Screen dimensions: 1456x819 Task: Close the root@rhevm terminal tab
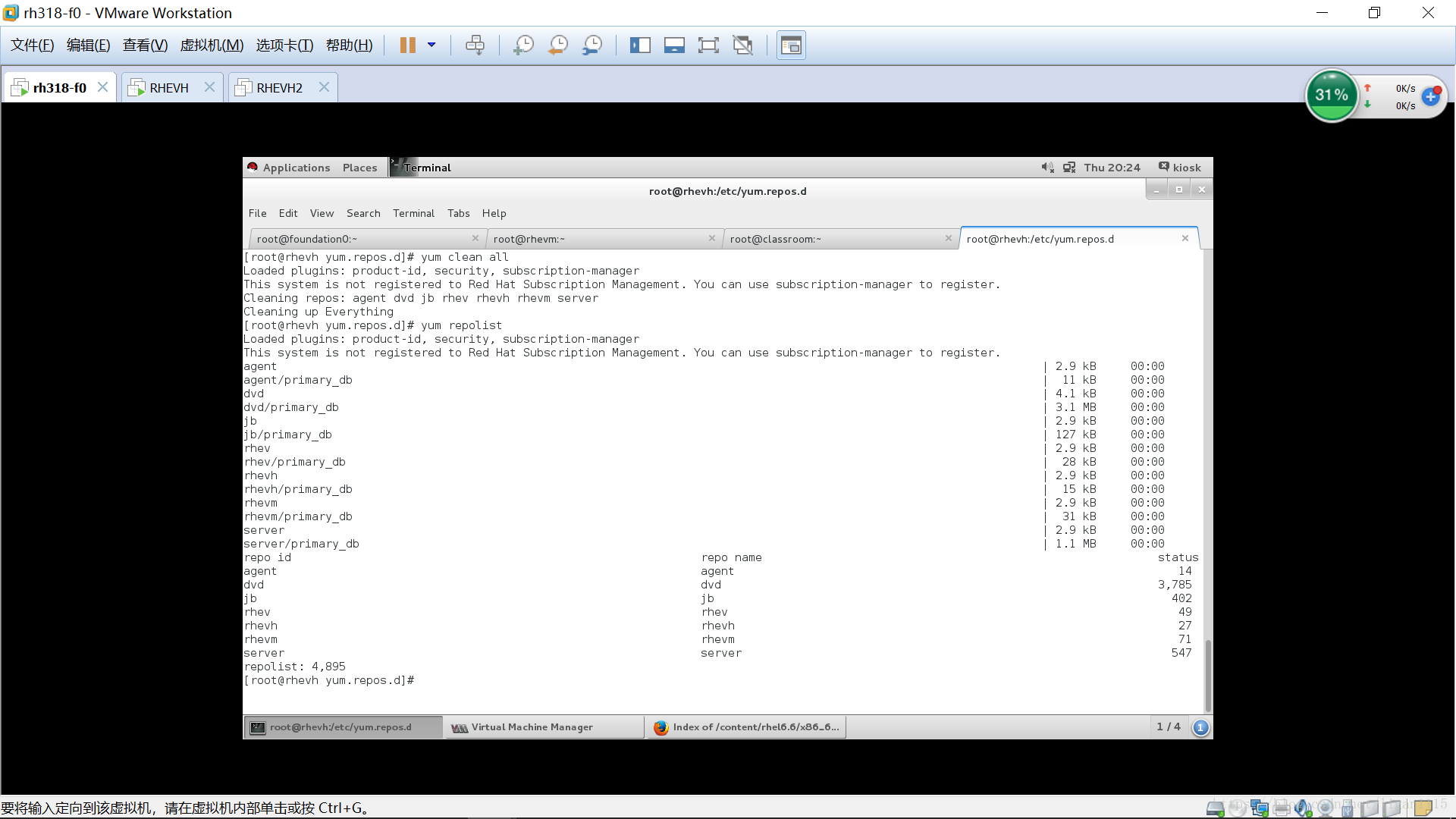point(712,238)
